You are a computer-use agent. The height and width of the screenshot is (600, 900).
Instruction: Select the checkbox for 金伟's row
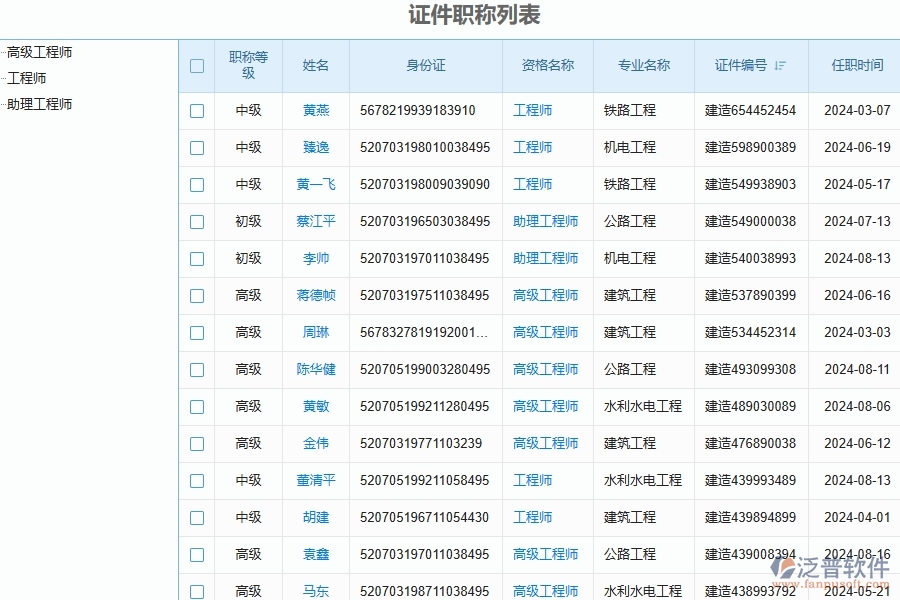tap(196, 443)
